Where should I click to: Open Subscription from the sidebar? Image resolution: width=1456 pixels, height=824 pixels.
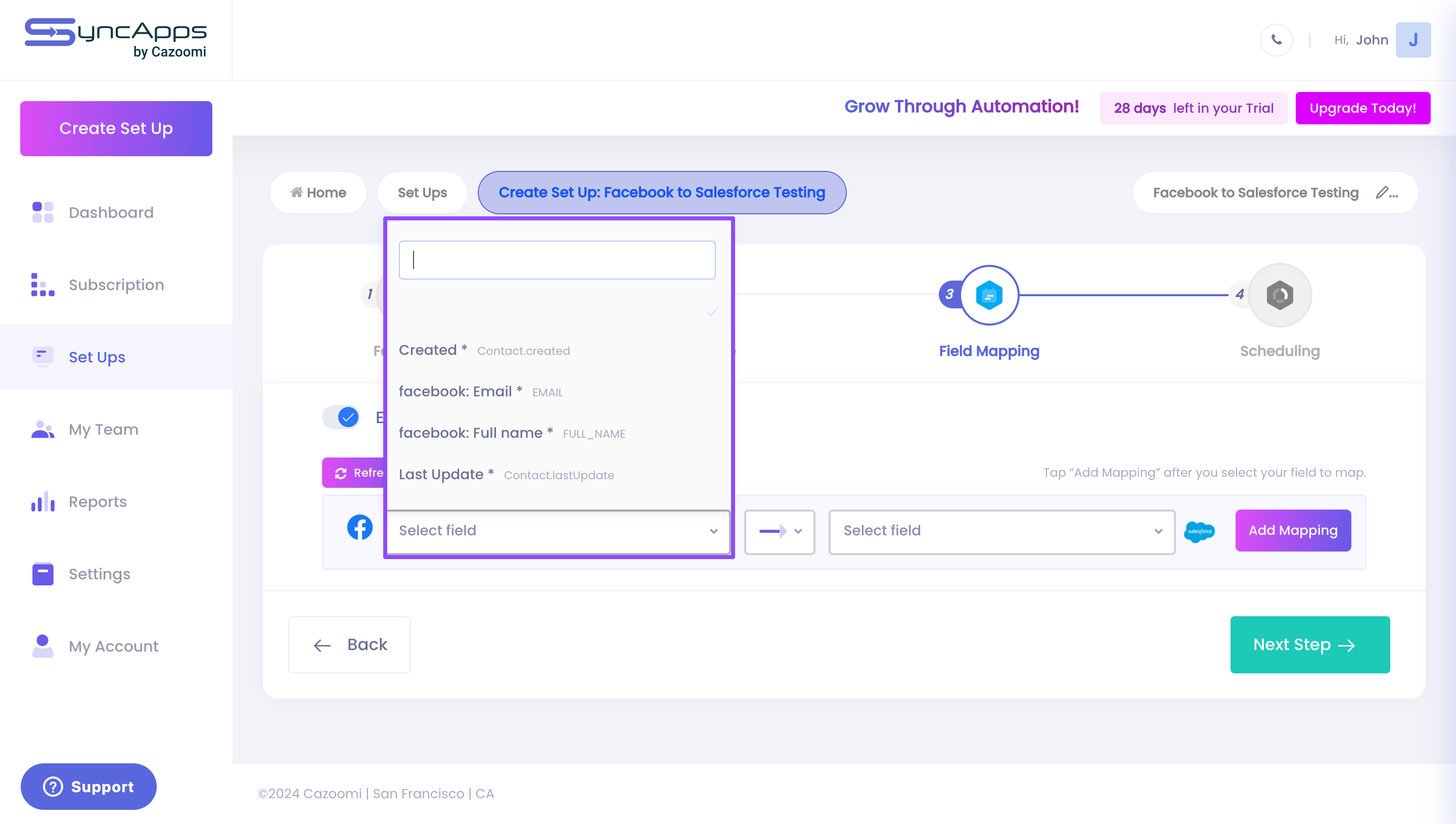[x=116, y=285]
